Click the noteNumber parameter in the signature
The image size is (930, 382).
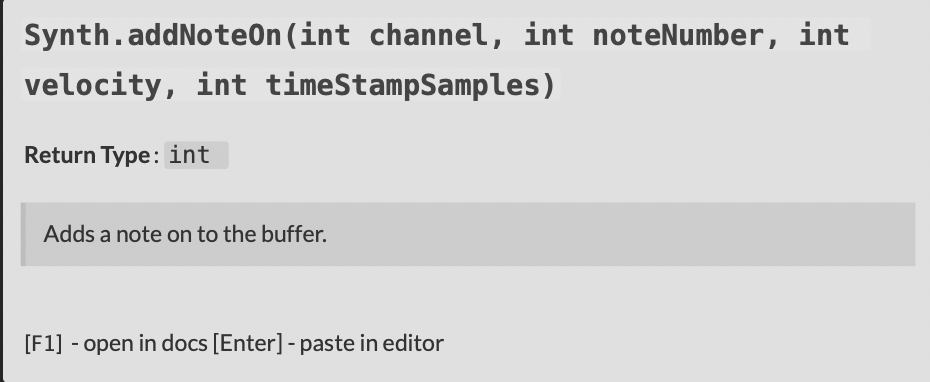677,36
